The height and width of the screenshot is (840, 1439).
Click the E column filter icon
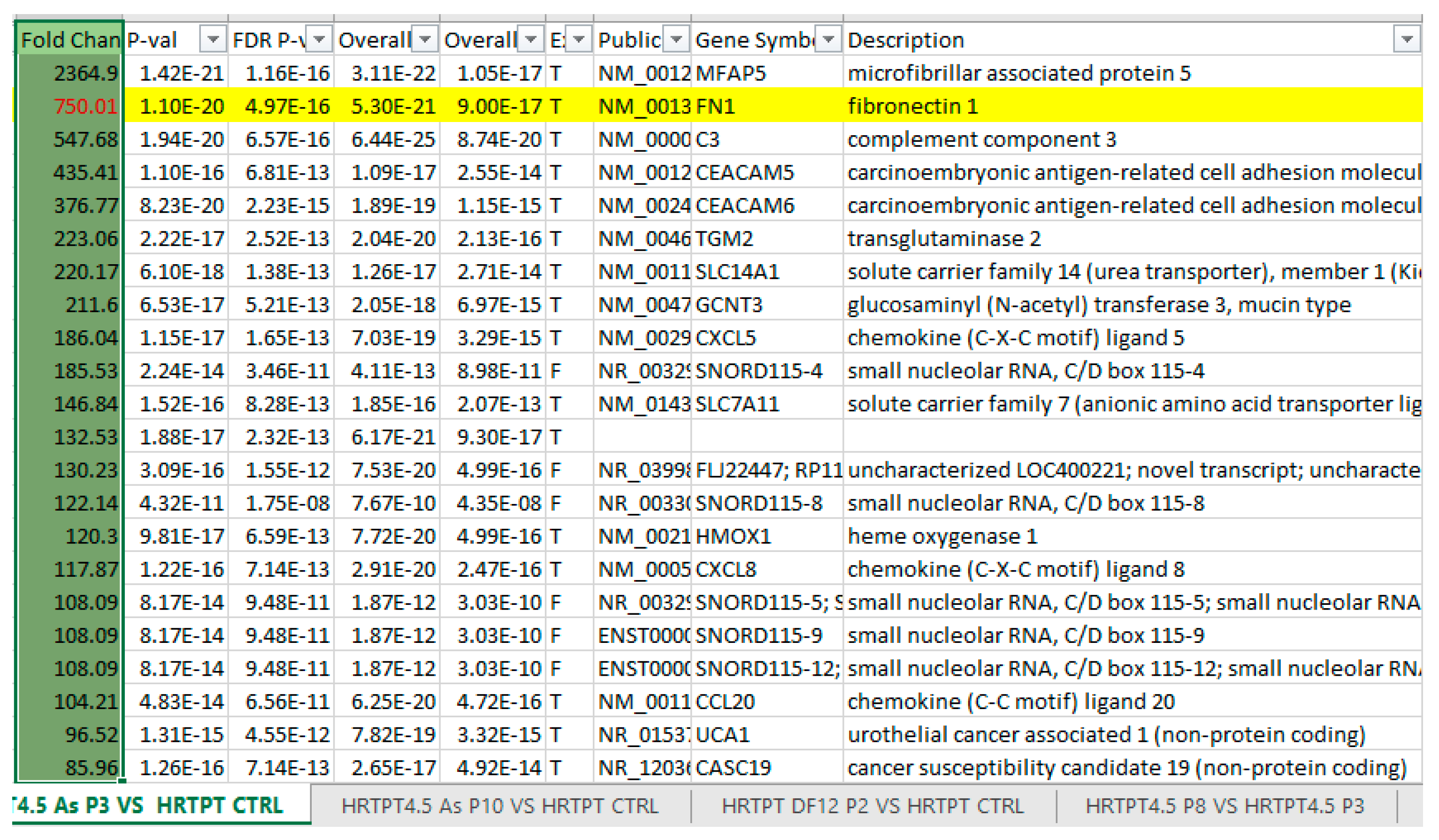pyautogui.click(x=578, y=39)
